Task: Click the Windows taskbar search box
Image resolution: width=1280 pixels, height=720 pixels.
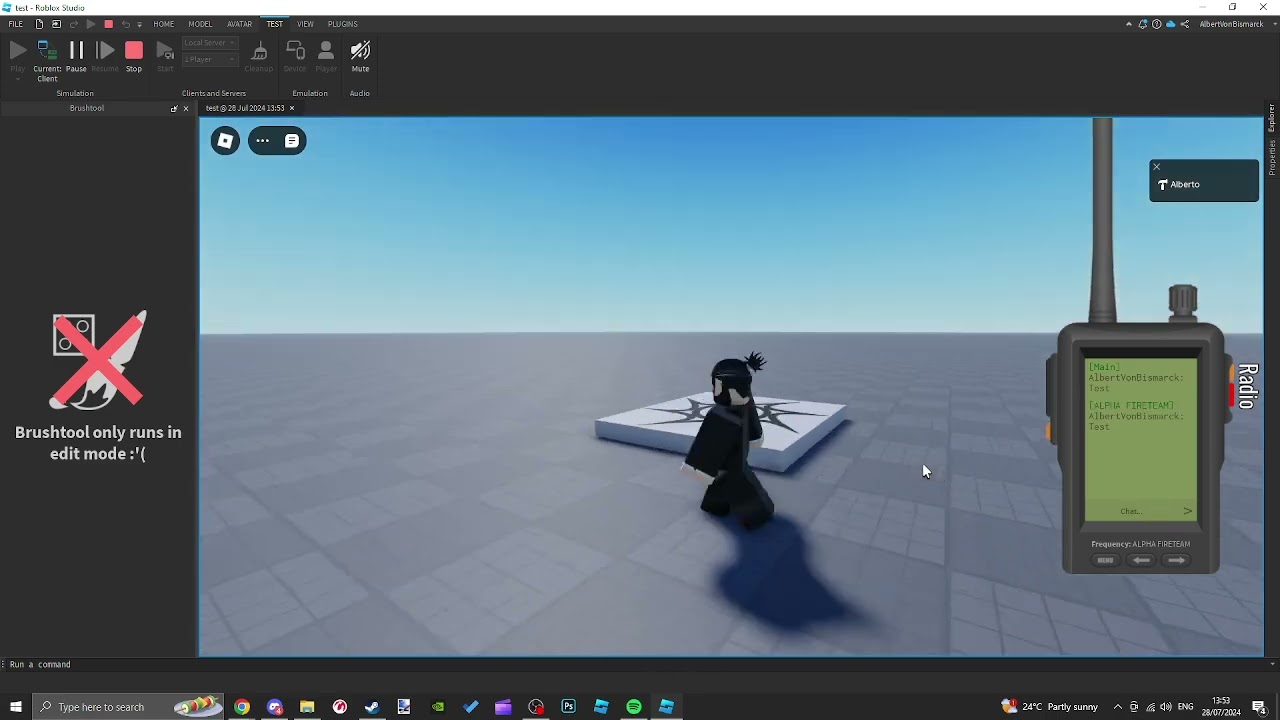Action: coord(130,707)
